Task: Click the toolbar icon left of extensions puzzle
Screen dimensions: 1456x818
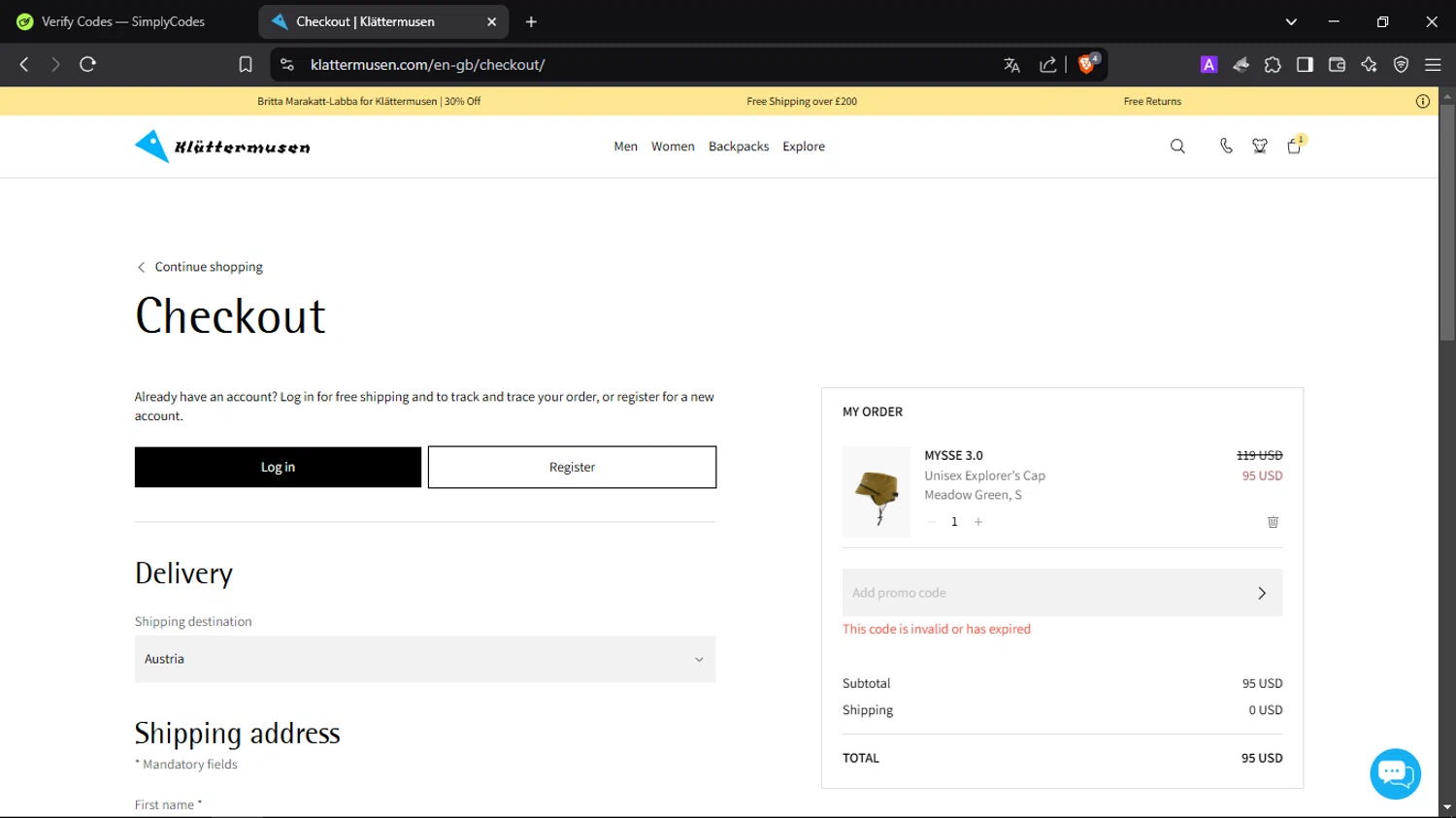Action: pyautogui.click(x=1241, y=64)
